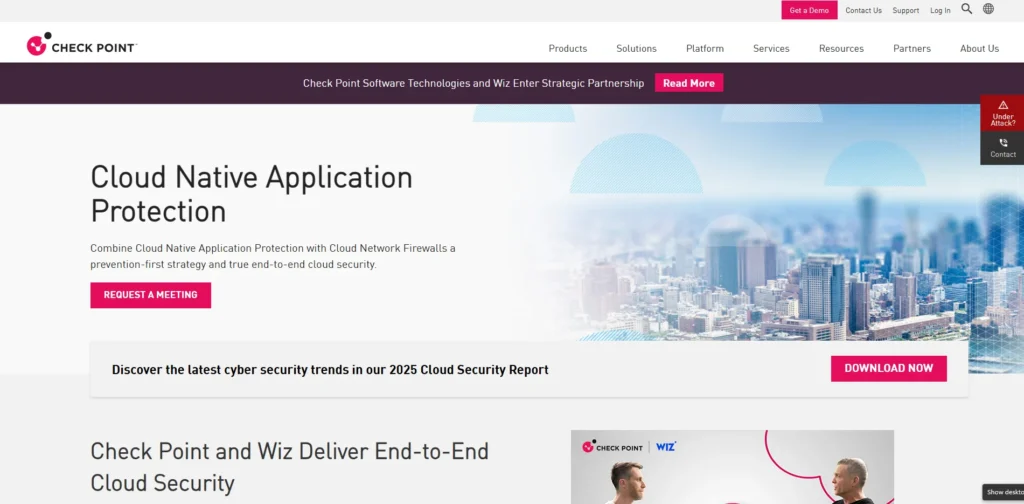Click the End-to-End Cloud Security heading
Image resolution: width=1024 pixels, height=504 pixels.
[289, 467]
